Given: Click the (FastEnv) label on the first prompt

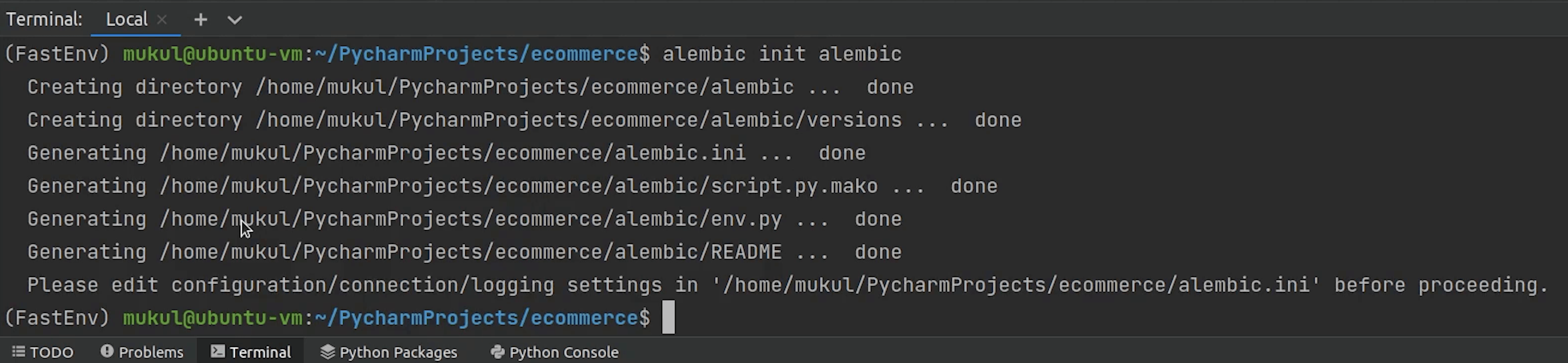Looking at the screenshot, I should (x=56, y=54).
